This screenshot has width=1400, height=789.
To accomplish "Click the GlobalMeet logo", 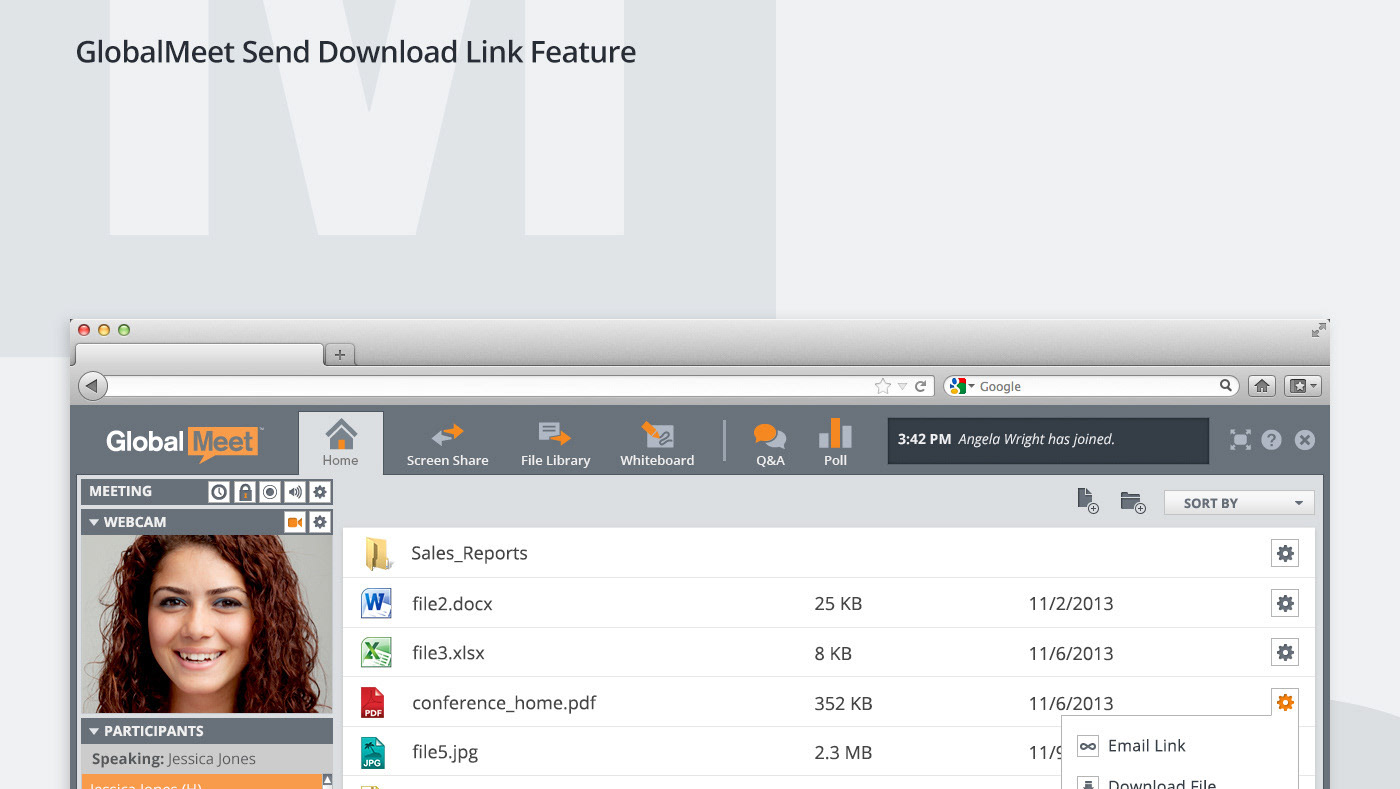I will click(x=185, y=442).
